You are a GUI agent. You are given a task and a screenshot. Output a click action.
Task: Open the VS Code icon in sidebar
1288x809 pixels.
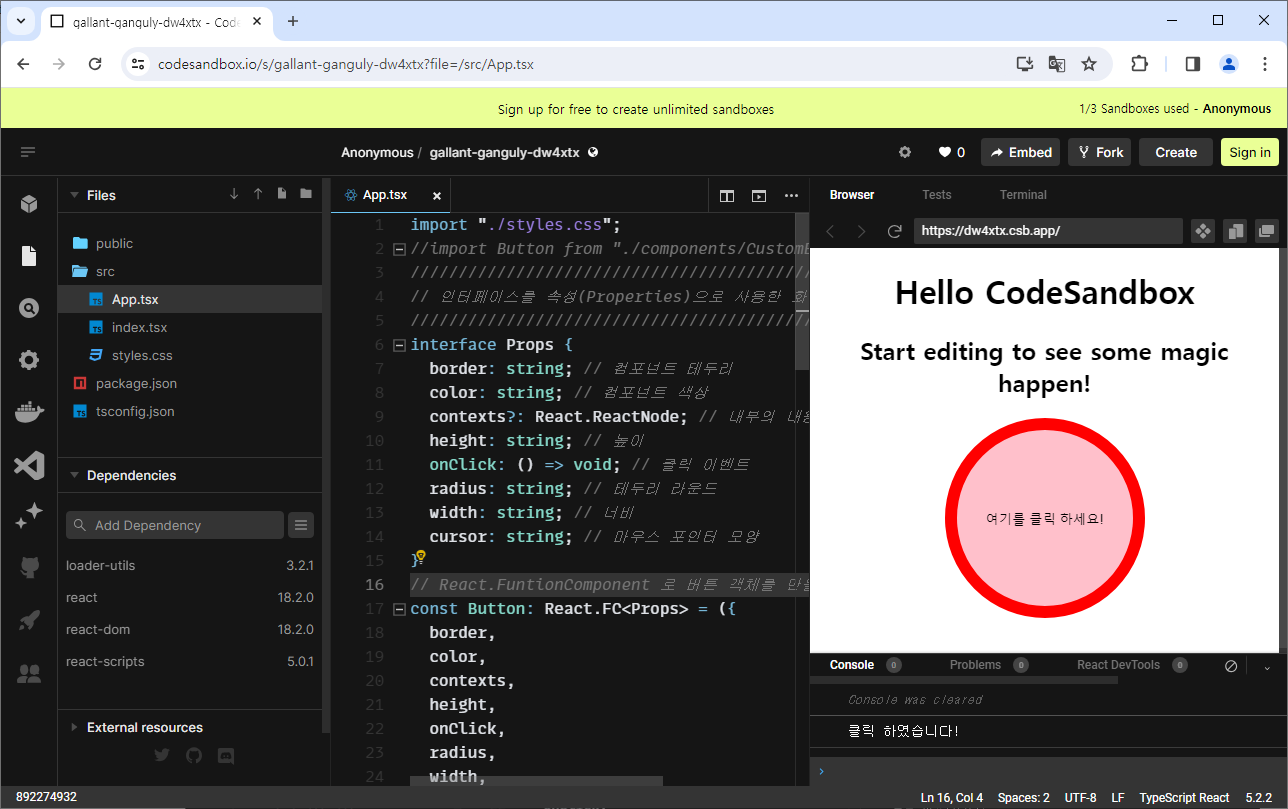29,464
